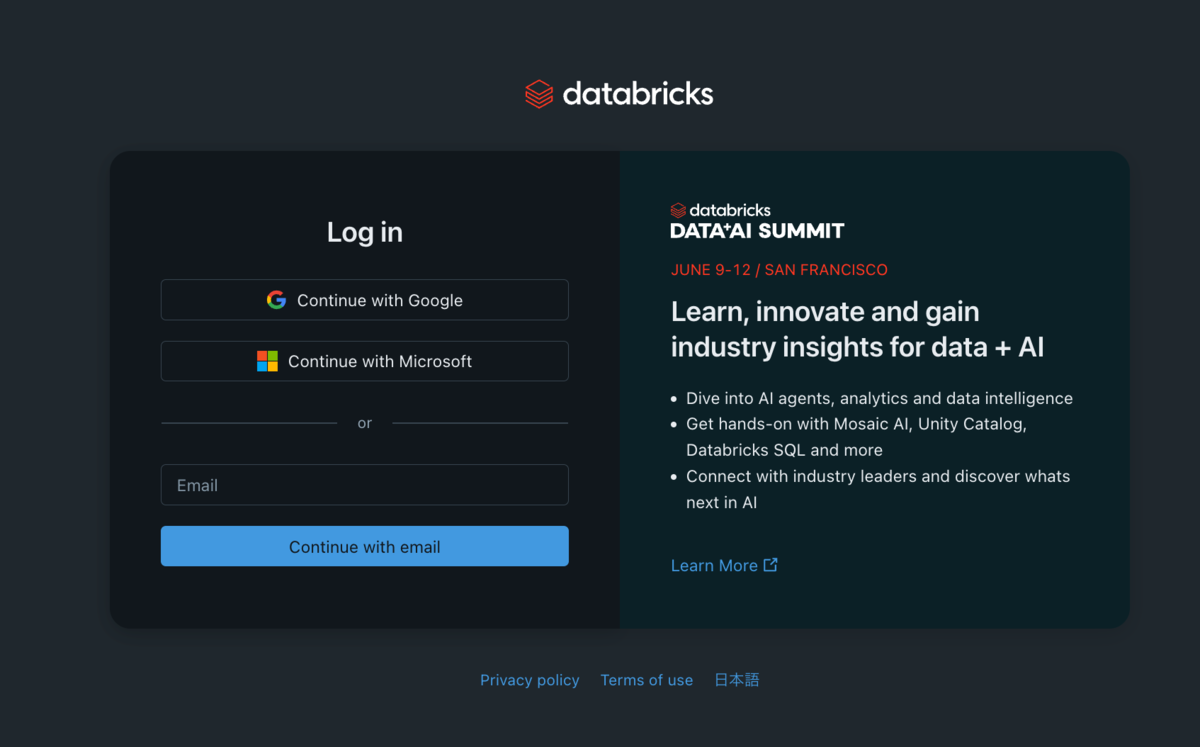1200x747 pixels.
Task: Click the 'Connect with industry leaders' bullet
Action: pyautogui.click(x=878, y=489)
